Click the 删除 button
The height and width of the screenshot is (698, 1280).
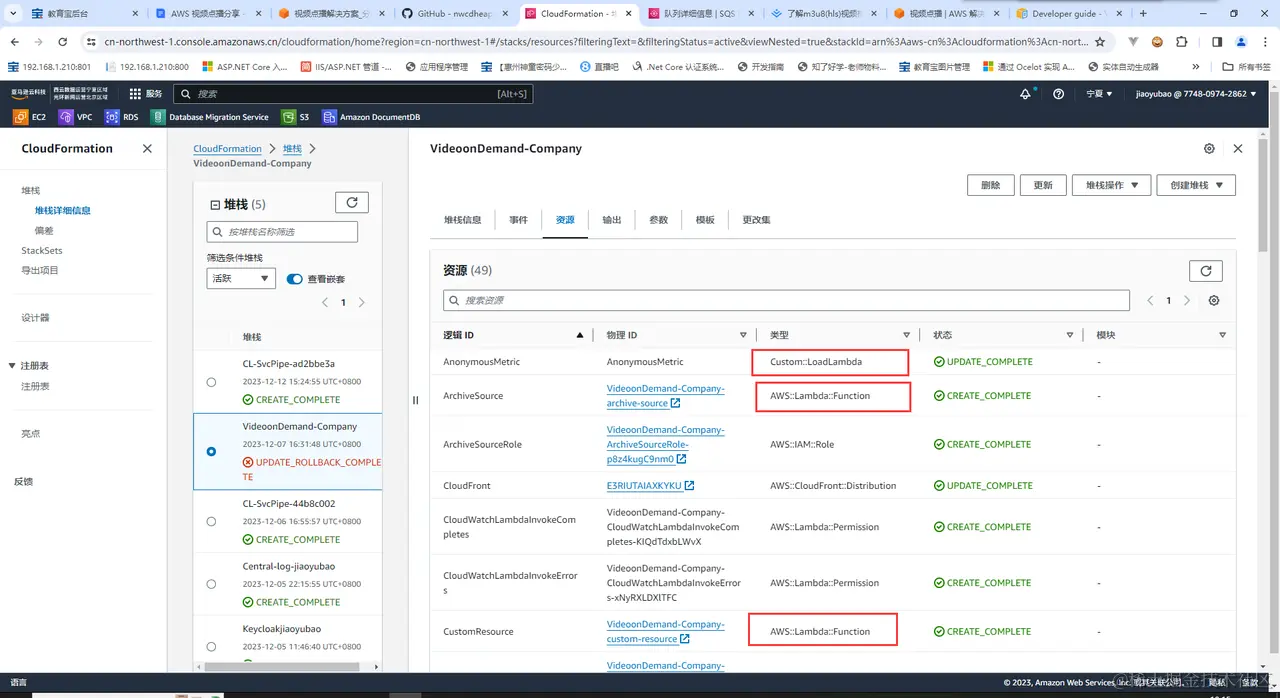pyautogui.click(x=991, y=185)
